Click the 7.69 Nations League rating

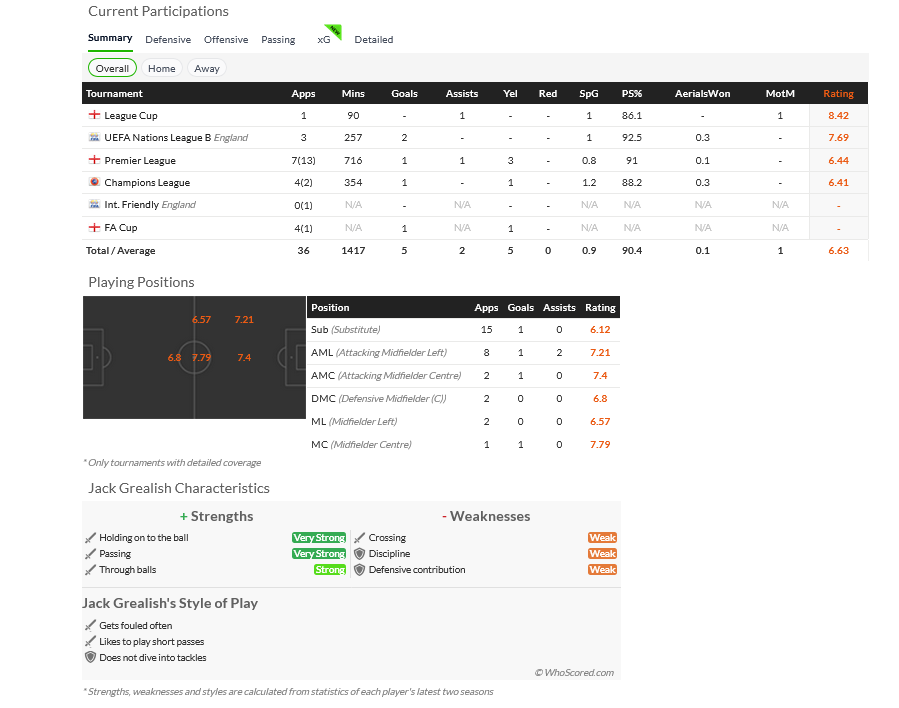click(x=838, y=138)
